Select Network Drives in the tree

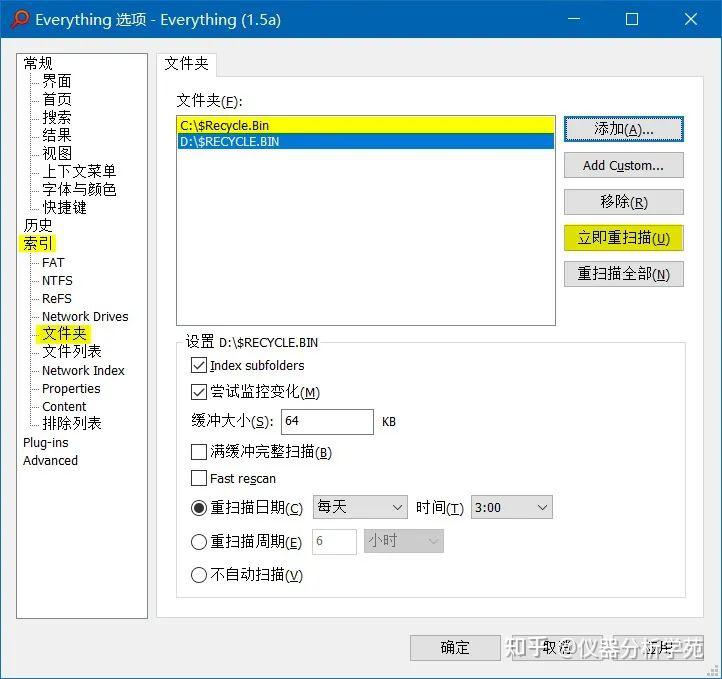pyautogui.click(x=85, y=316)
